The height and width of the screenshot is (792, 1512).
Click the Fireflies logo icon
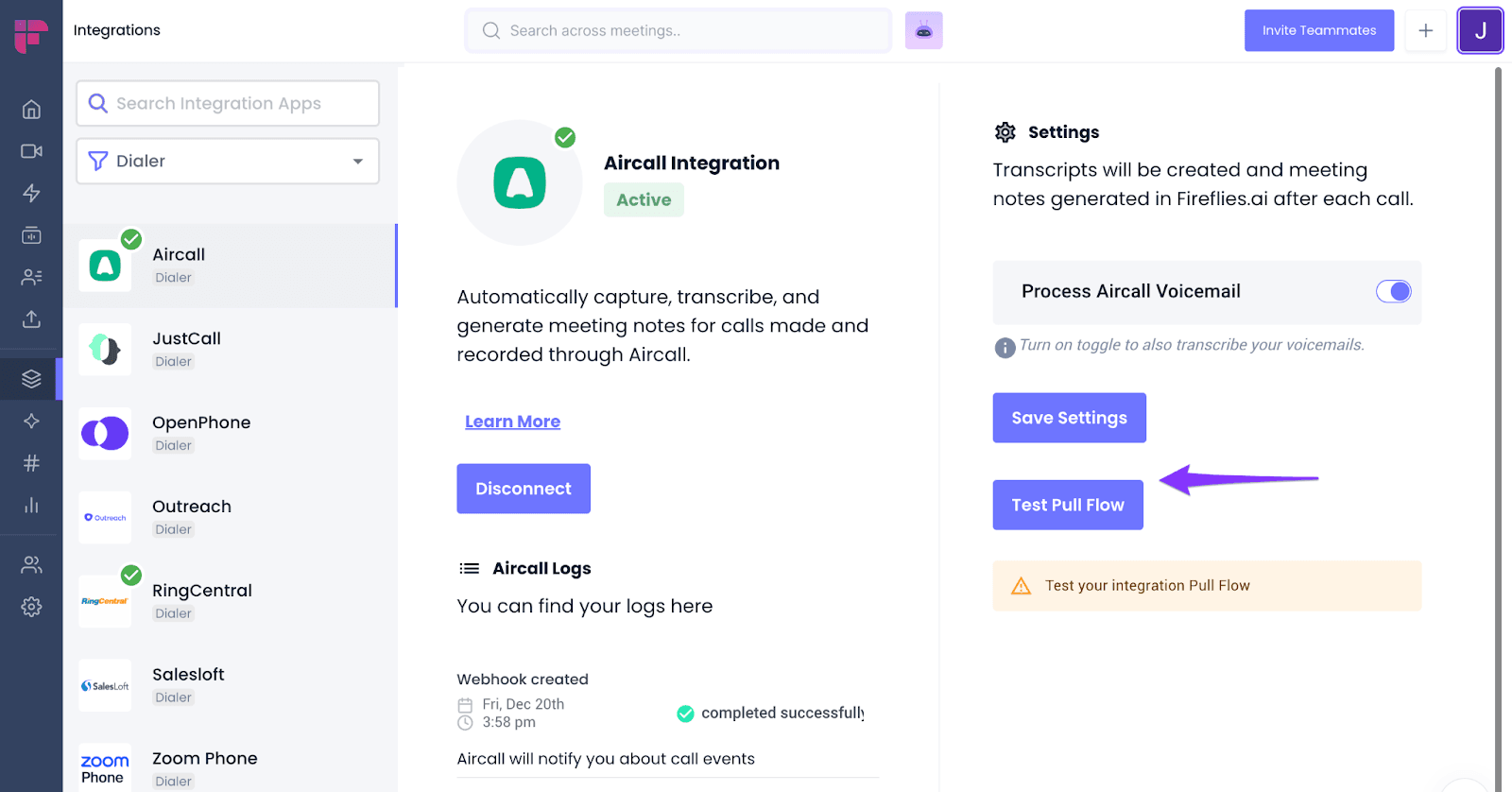[31, 35]
